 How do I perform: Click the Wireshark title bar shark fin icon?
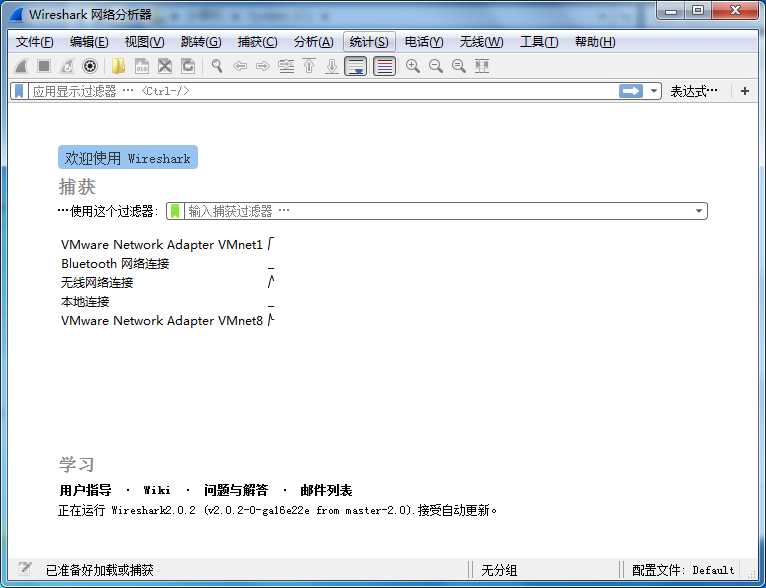point(16,15)
